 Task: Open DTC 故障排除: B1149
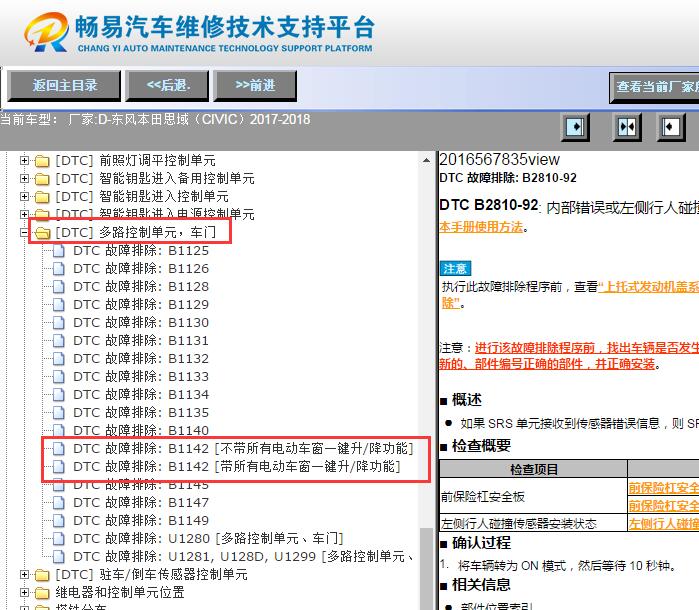coord(141,520)
